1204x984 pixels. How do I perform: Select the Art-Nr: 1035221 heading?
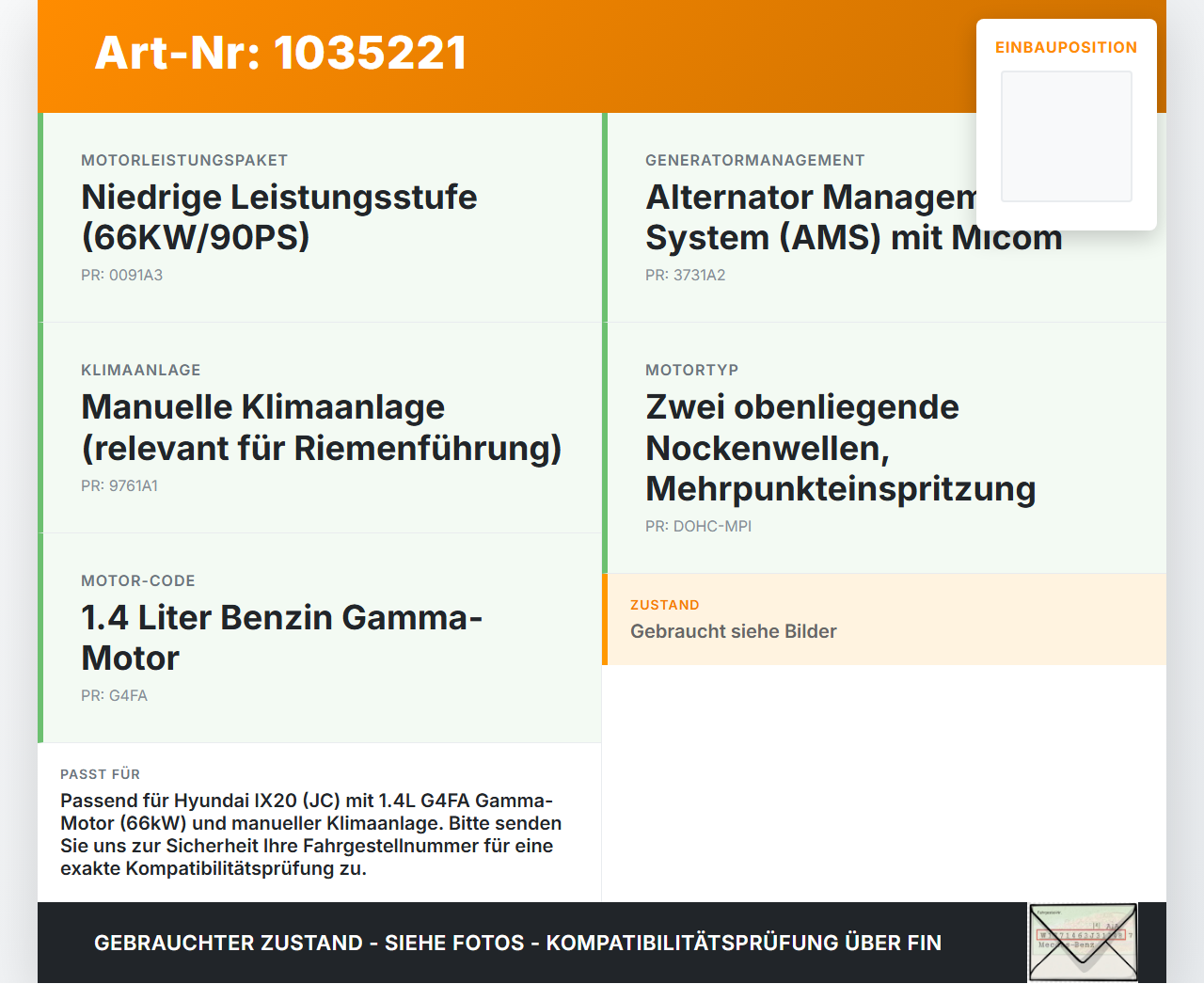[x=280, y=53]
